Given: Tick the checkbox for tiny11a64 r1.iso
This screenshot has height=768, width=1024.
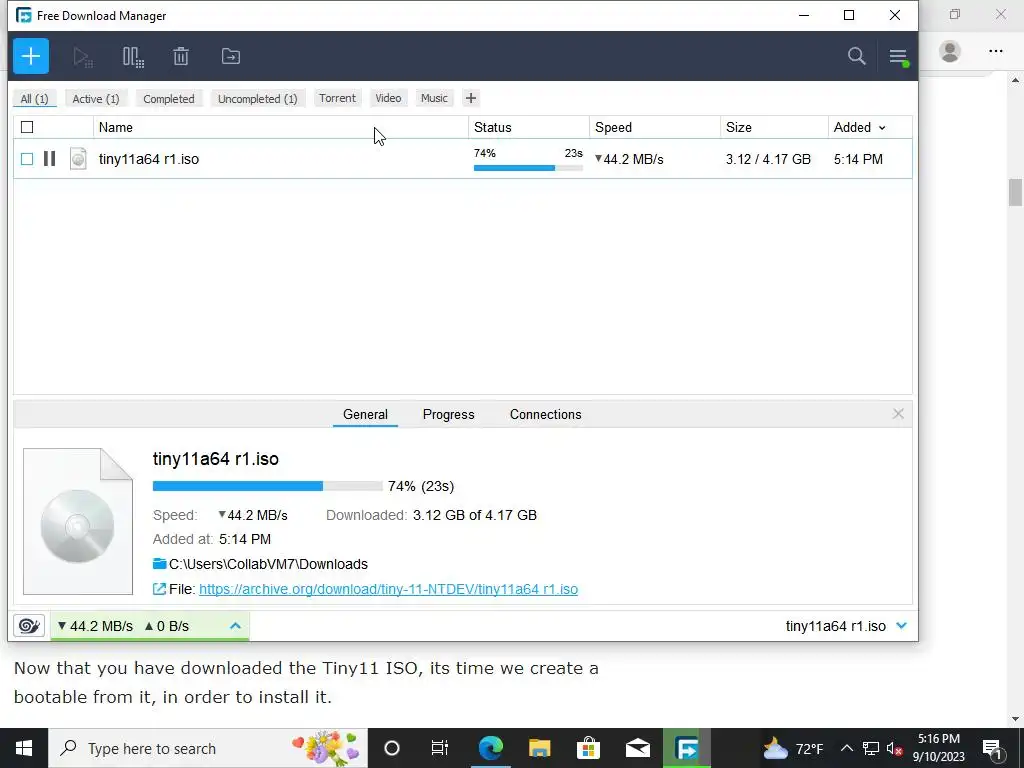Looking at the screenshot, I should [x=27, y=159].
